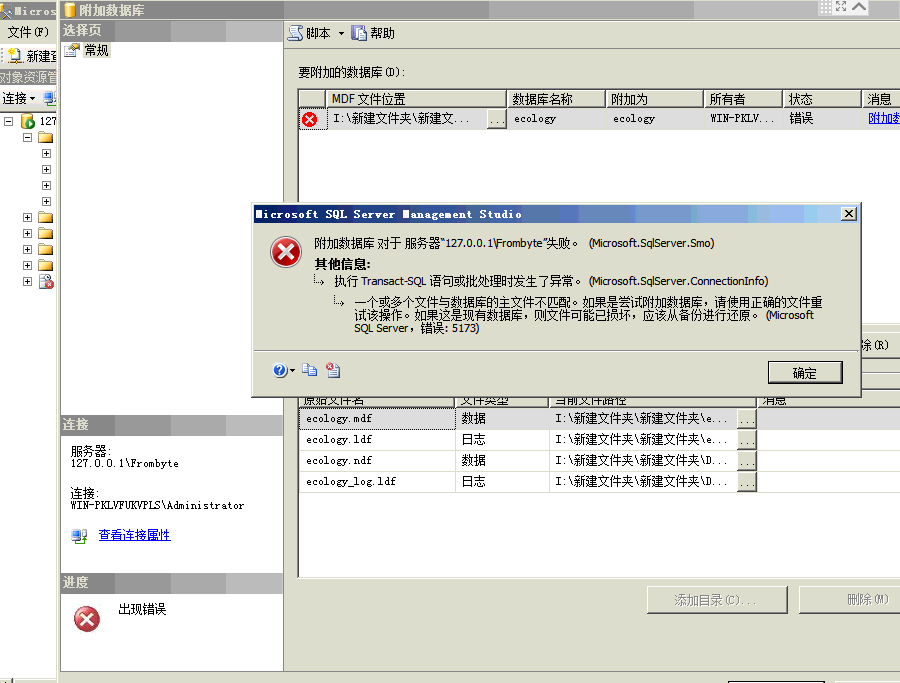The image size is (900, 683).
Task: Click browse button for MDF file location
Action: point(496,119)
